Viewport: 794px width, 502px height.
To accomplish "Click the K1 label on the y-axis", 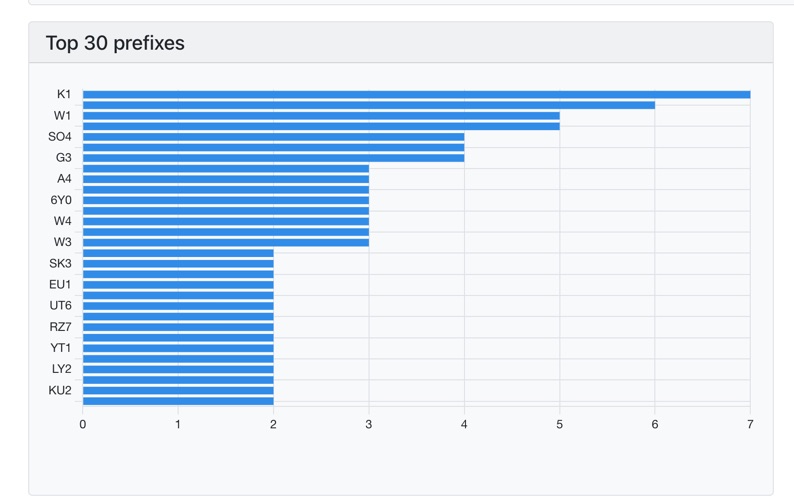I will (64, 94).
